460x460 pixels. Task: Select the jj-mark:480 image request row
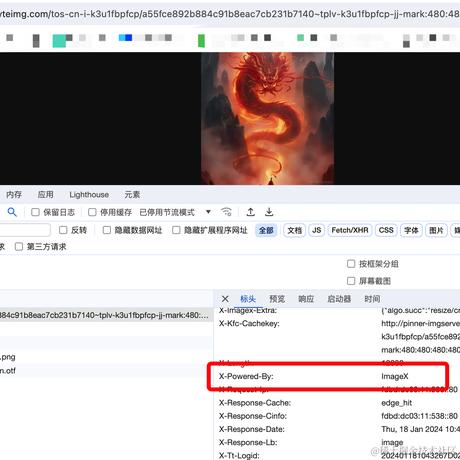[106, 315]
